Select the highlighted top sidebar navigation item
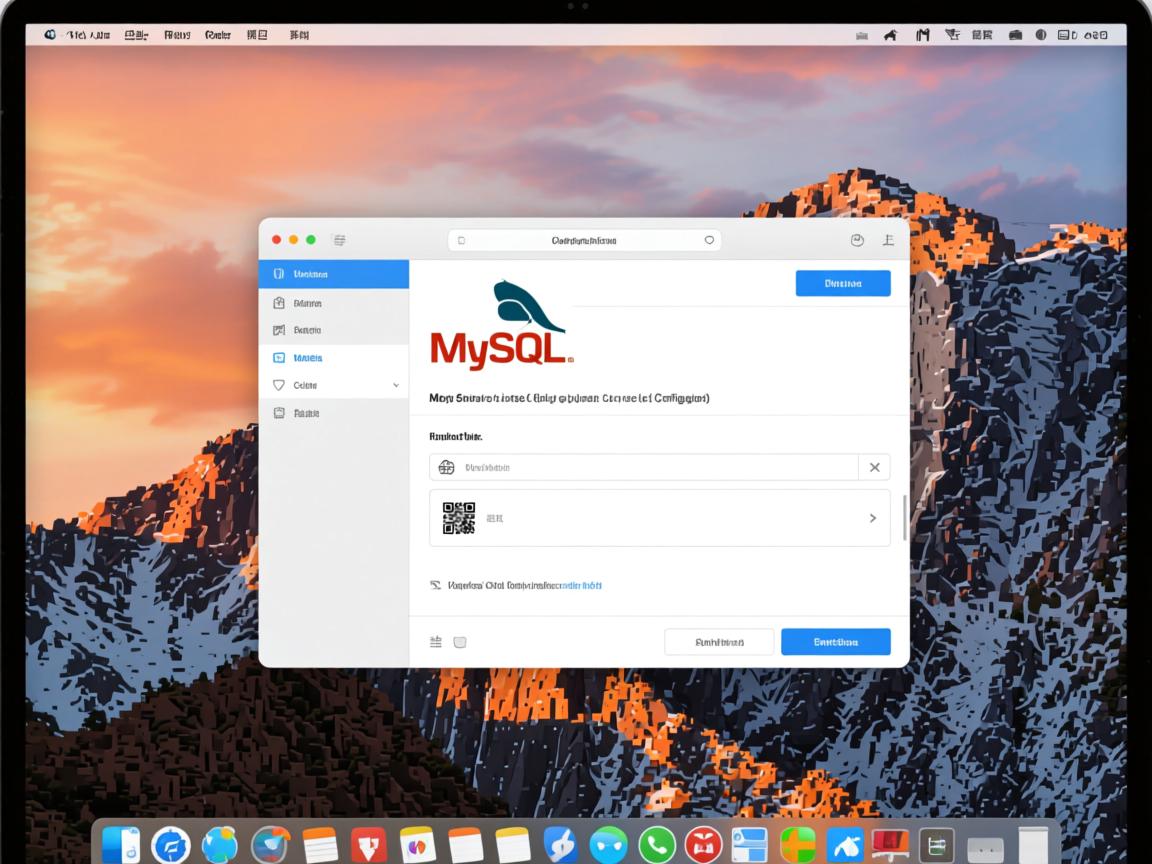 click(334, 273)
